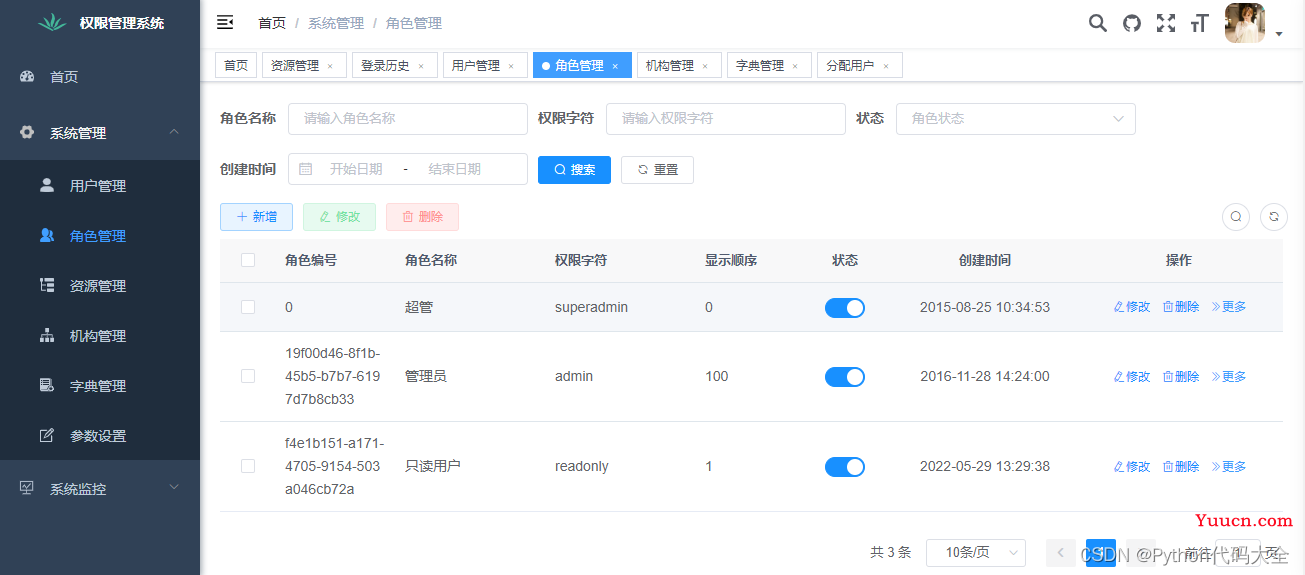Open 字典管理 in sidebar

pos(100,386)
